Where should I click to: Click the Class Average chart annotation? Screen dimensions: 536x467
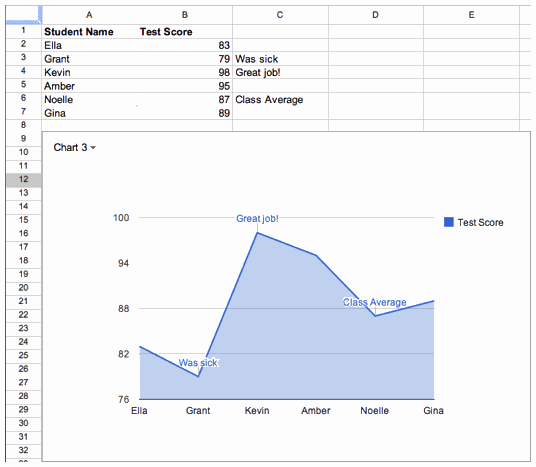[x=375, y=302]
